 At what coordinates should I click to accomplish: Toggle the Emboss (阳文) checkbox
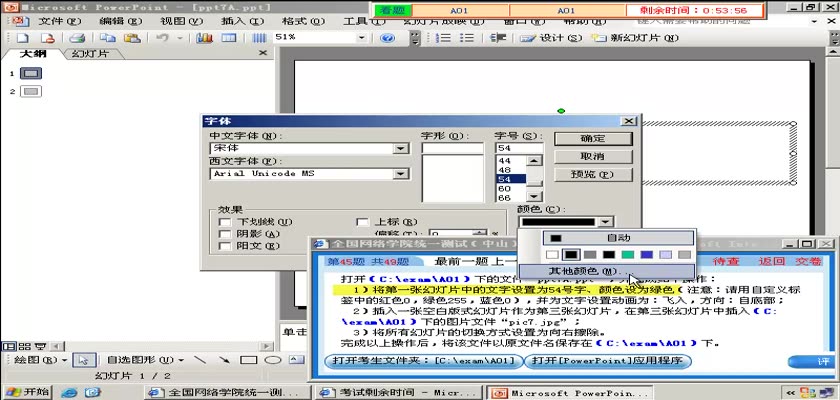click(226, 246)
